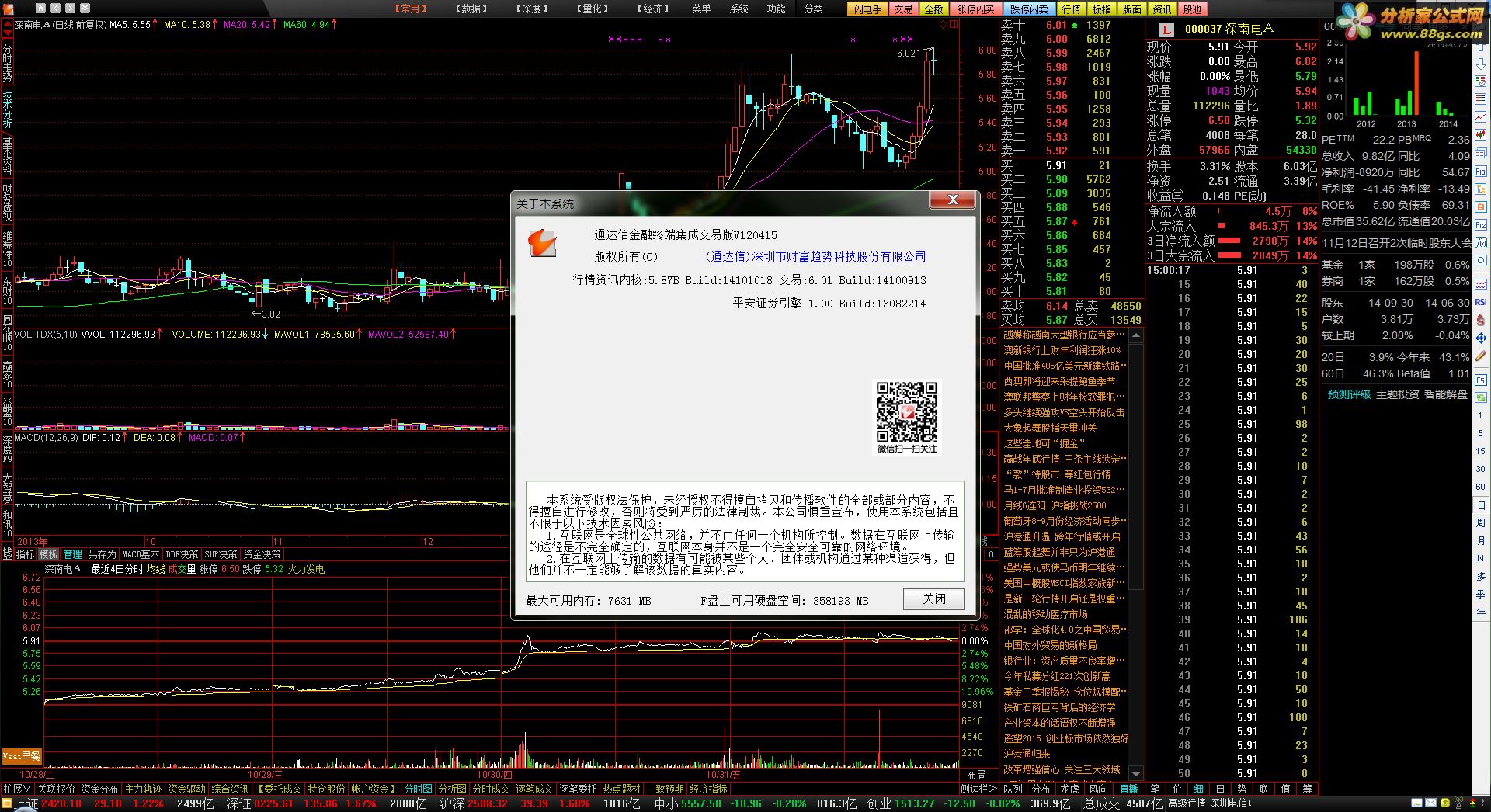Click the 闪电手 quick-trade button
1491x812 pixels.
[x=868, y=9]
